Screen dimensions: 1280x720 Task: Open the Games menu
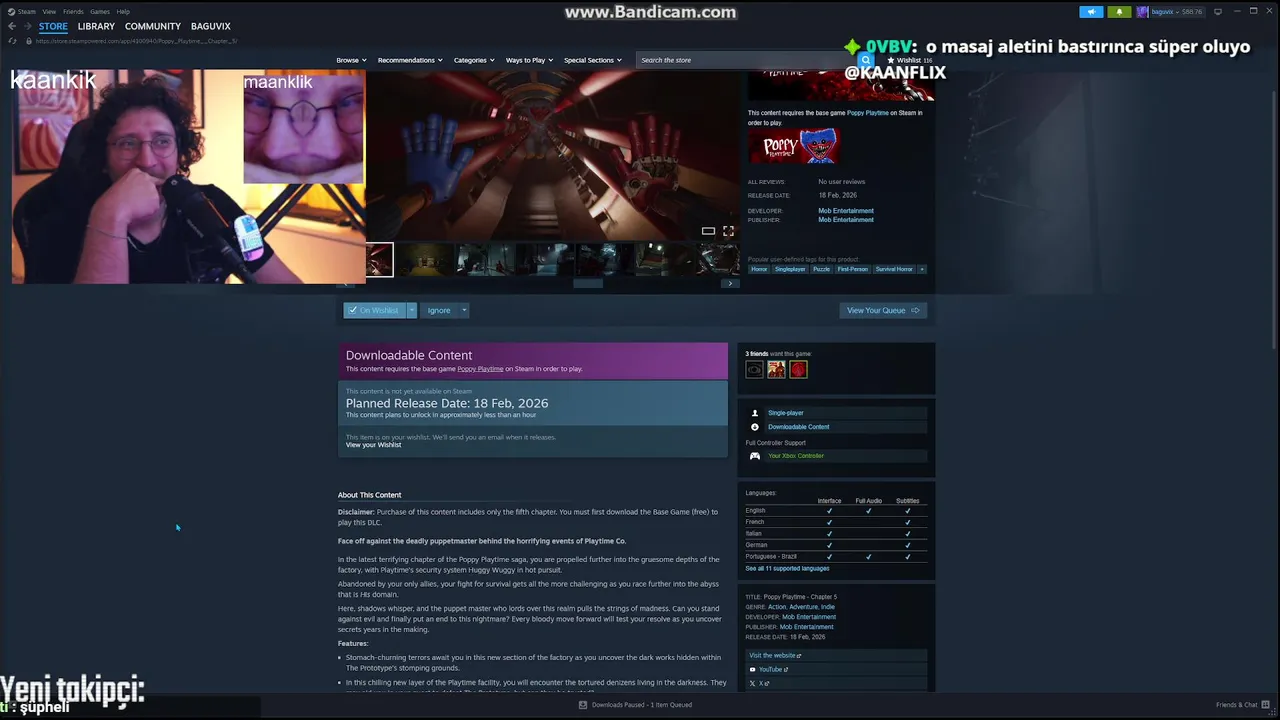[100, 11]
